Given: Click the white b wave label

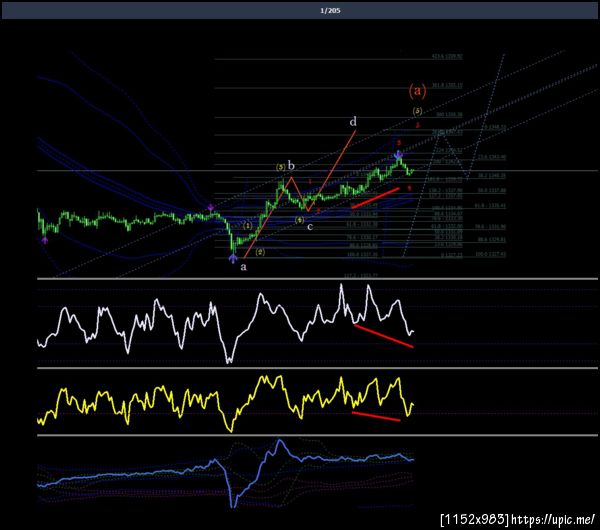Looking at the screenshot, I should pyautogui.click(x=291, y=166).
